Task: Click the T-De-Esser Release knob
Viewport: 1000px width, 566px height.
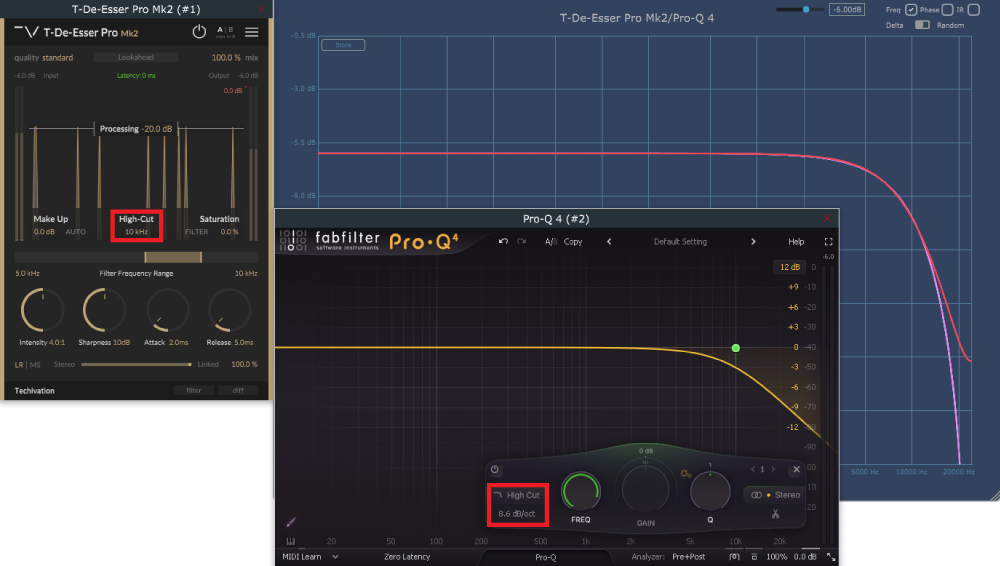Action: click(230, 311)
